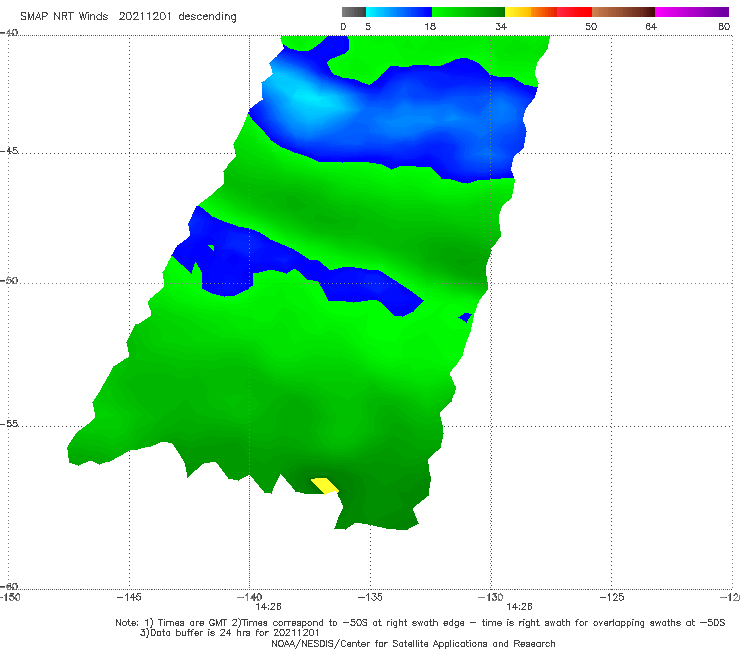Click the color bar label "50"
This screenshot has height=650, width=740.
click(x=591, y=26)
